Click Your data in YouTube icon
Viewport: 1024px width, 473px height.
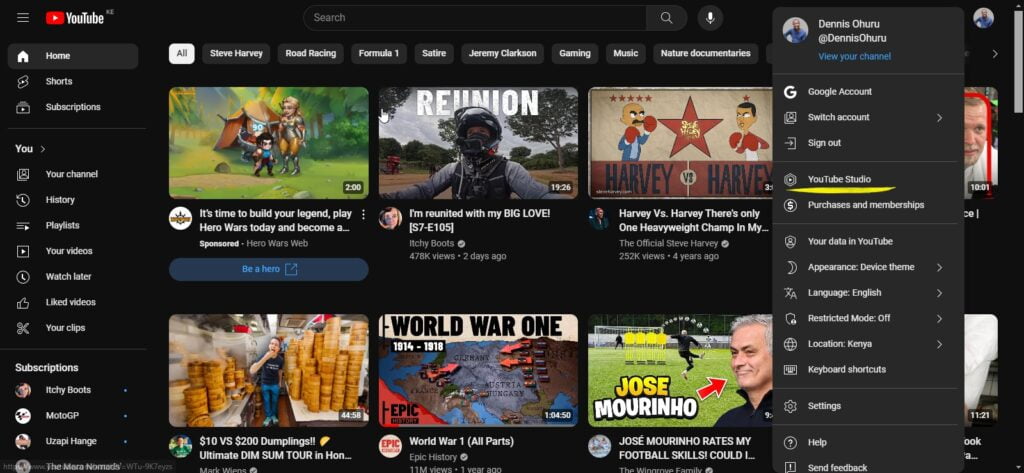790,242
